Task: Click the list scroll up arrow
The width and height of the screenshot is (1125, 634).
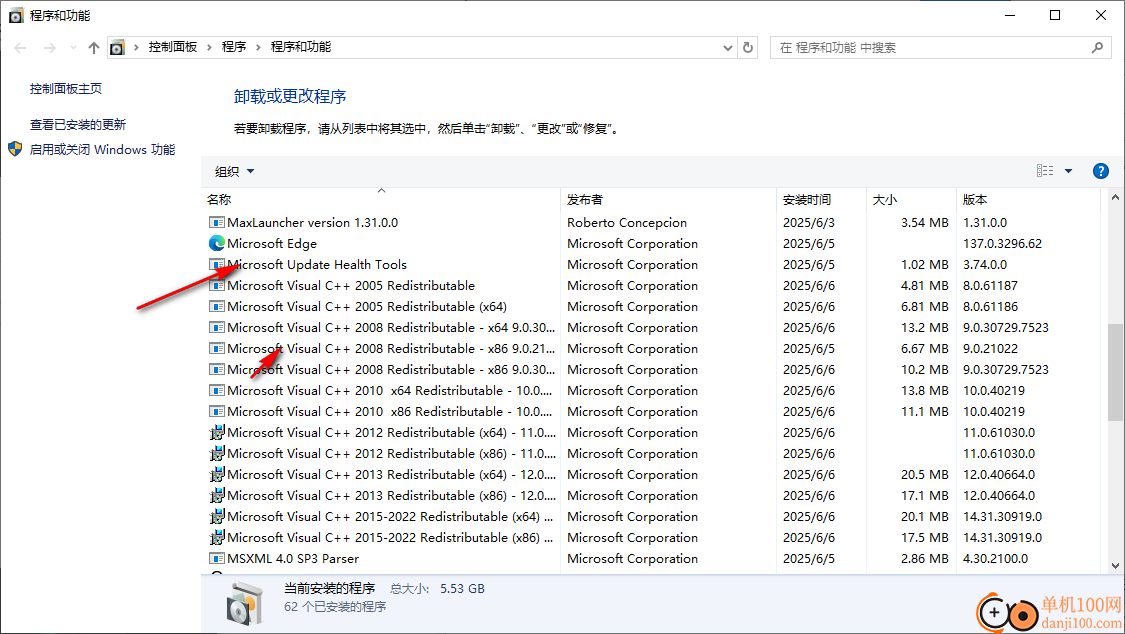Action: 1115,197
